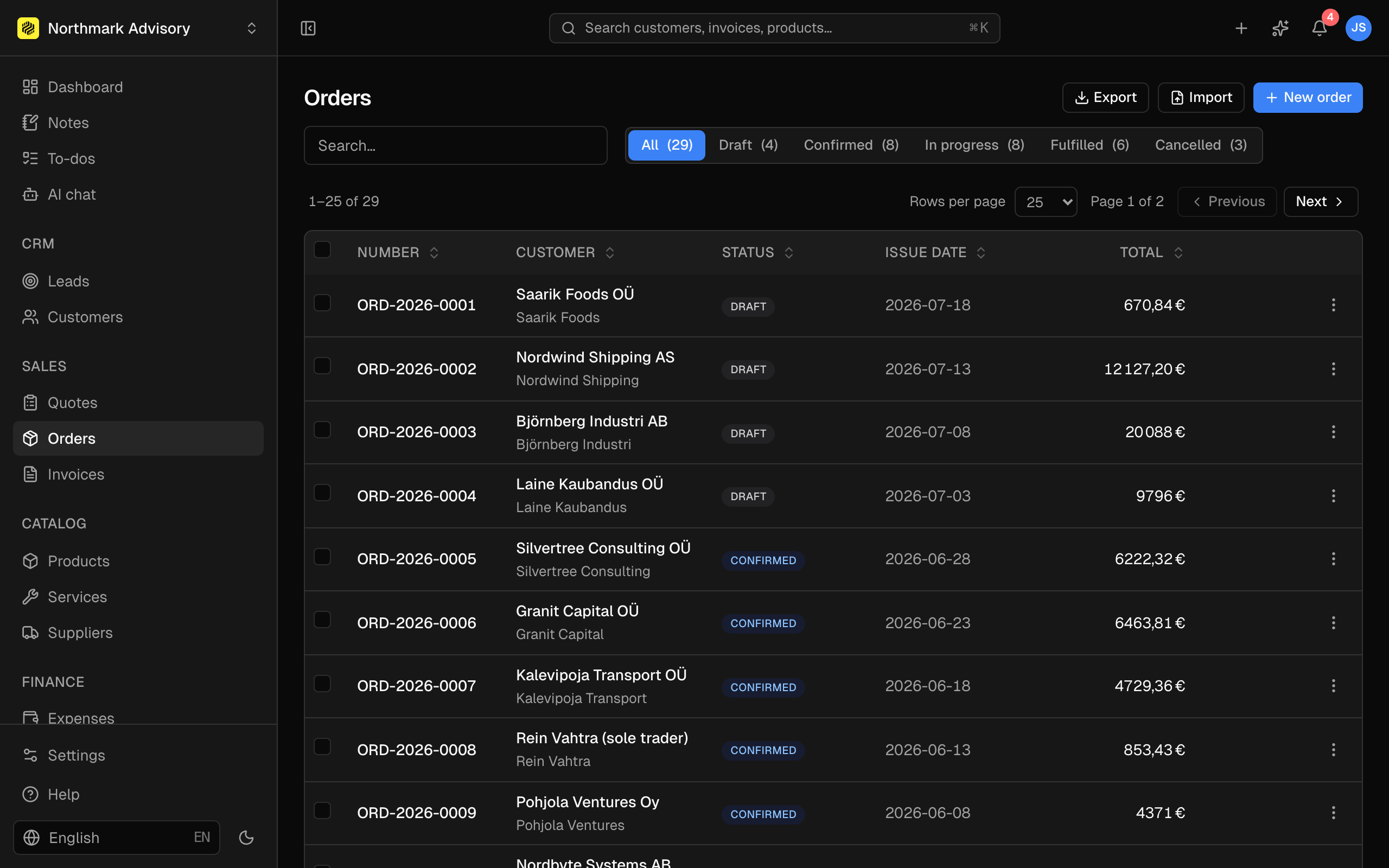Click the Previous page button
This screenshot has width=1389, height=868.
pyautogui.click(x=1227, y=201)
